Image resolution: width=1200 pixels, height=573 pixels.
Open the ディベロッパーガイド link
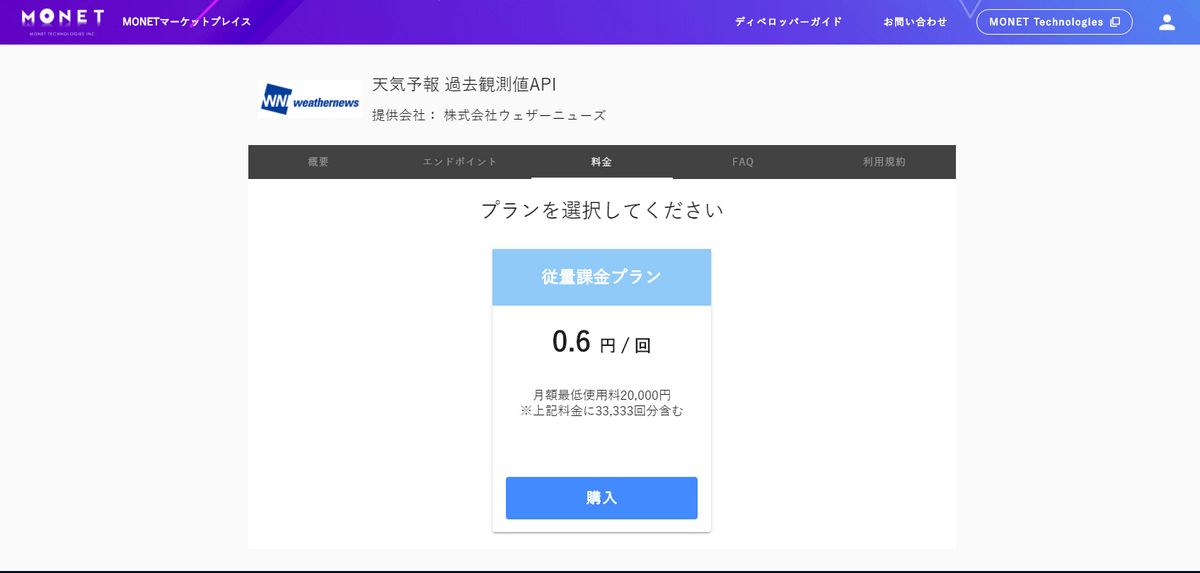788,22
